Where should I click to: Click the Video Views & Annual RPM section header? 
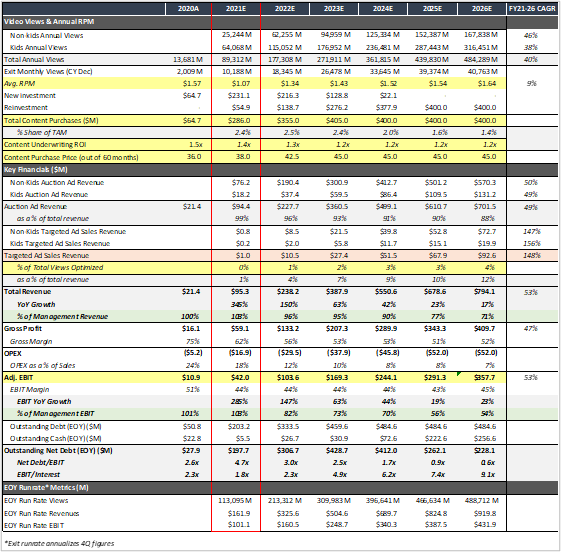[x=49, y=22]
